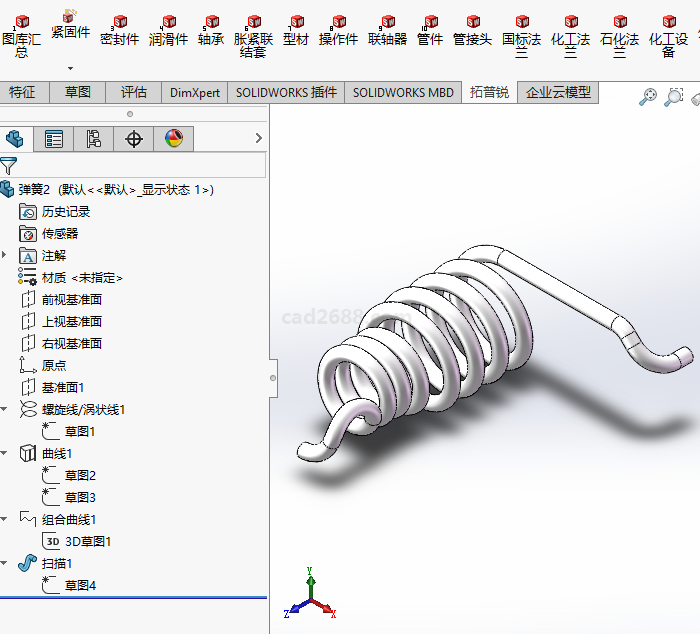Open the 紧固件 fasteners dropdown arrow
The width and height of the screenshot is (700, 634).
pos(70,68)
